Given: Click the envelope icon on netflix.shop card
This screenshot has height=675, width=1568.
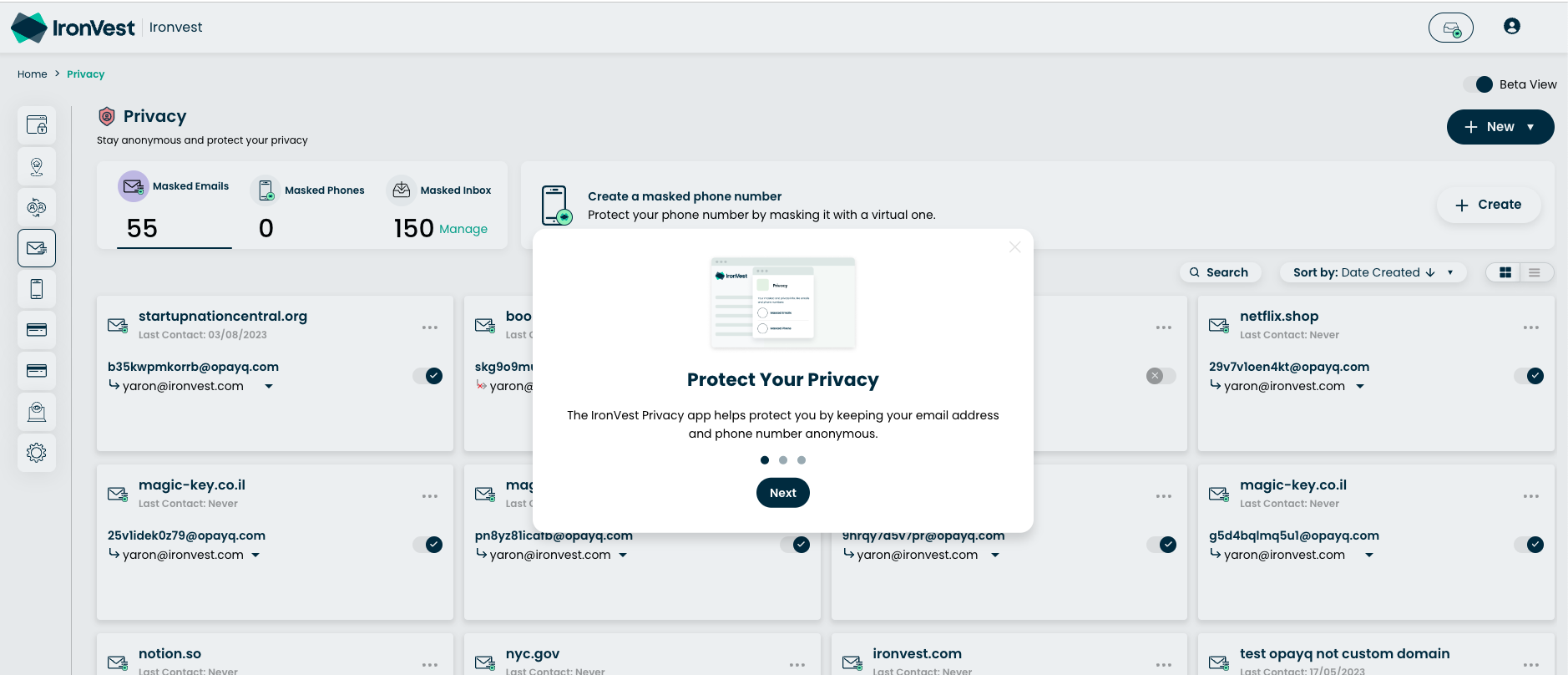Looking at the screenshot, I should pyautogui.click(x=1219, y=325).
